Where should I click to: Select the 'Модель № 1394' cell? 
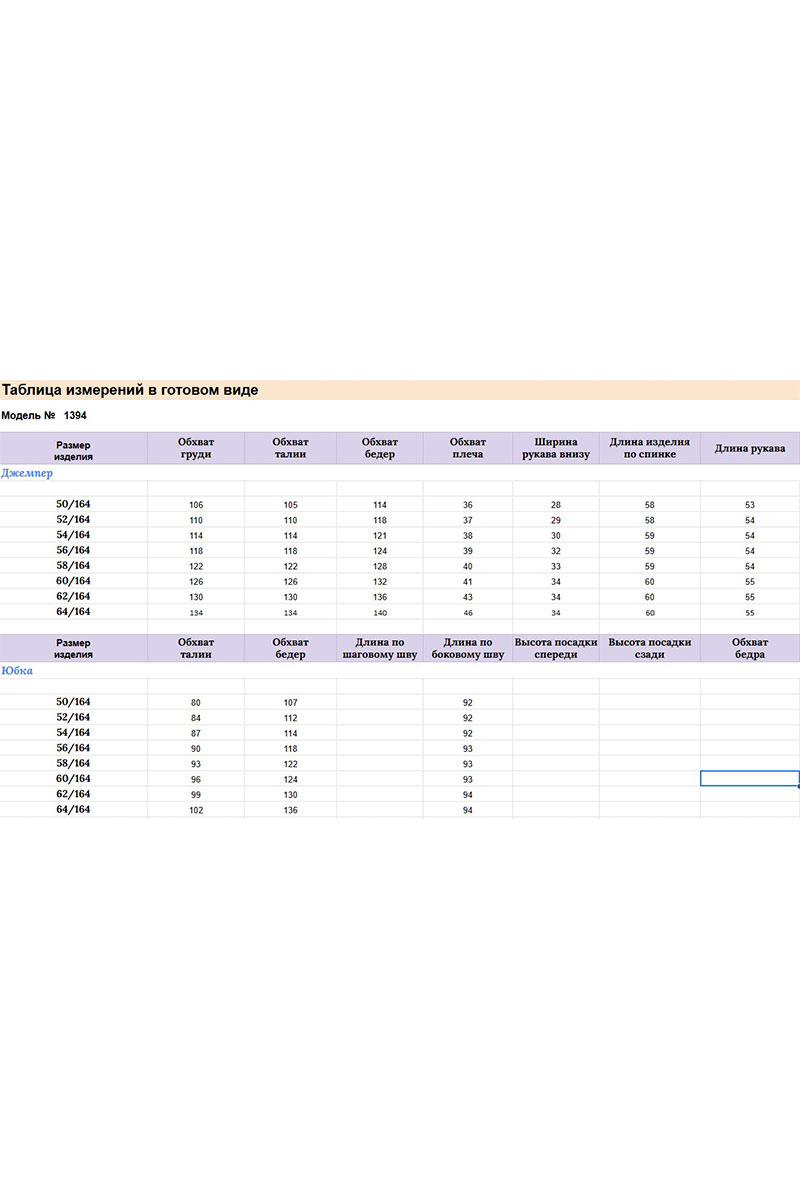pos(44,415)
